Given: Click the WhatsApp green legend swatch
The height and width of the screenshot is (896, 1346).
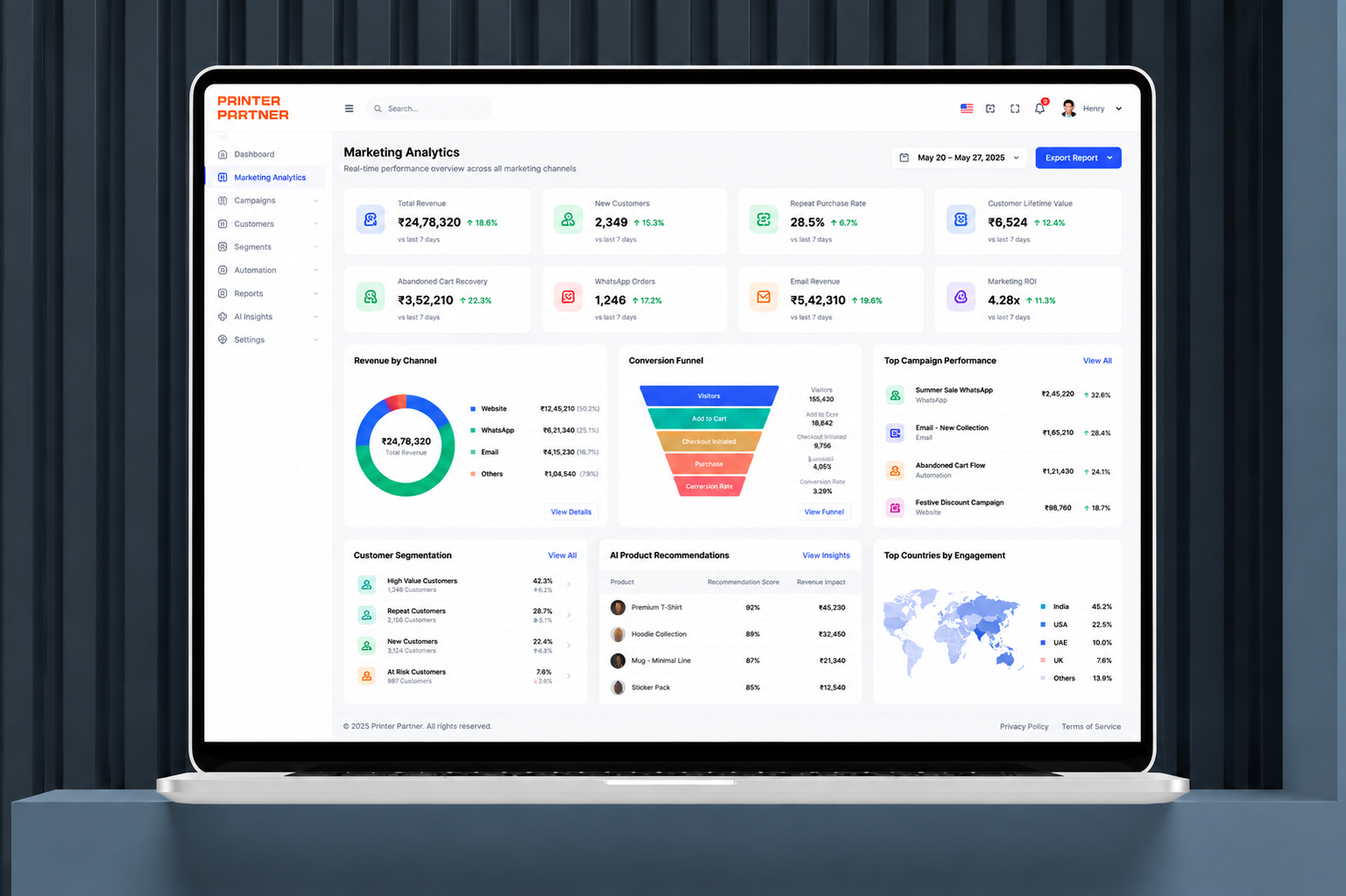Looking at the screenshot, I should [x=473, y=430].
